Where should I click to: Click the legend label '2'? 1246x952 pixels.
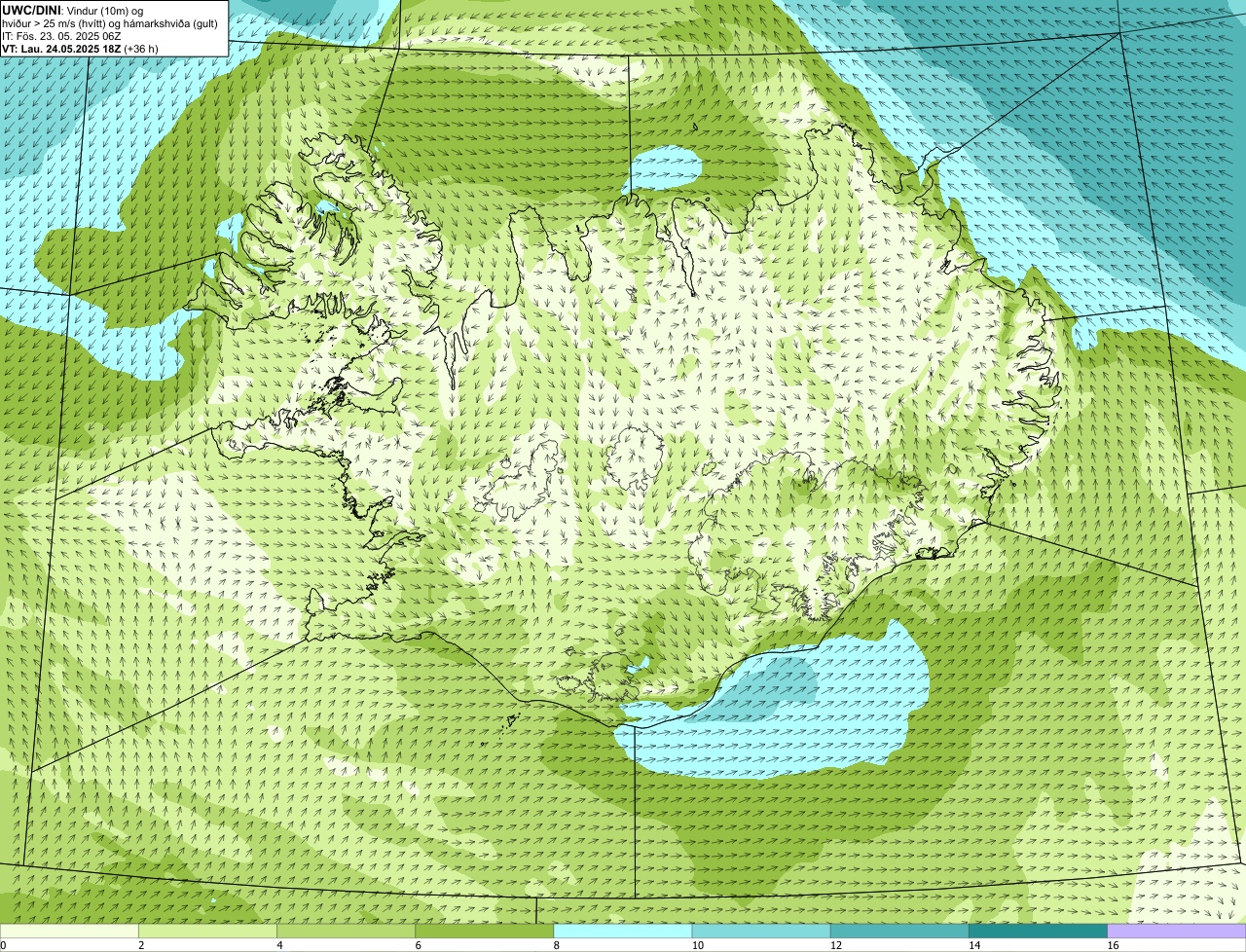tap(141, 945)
